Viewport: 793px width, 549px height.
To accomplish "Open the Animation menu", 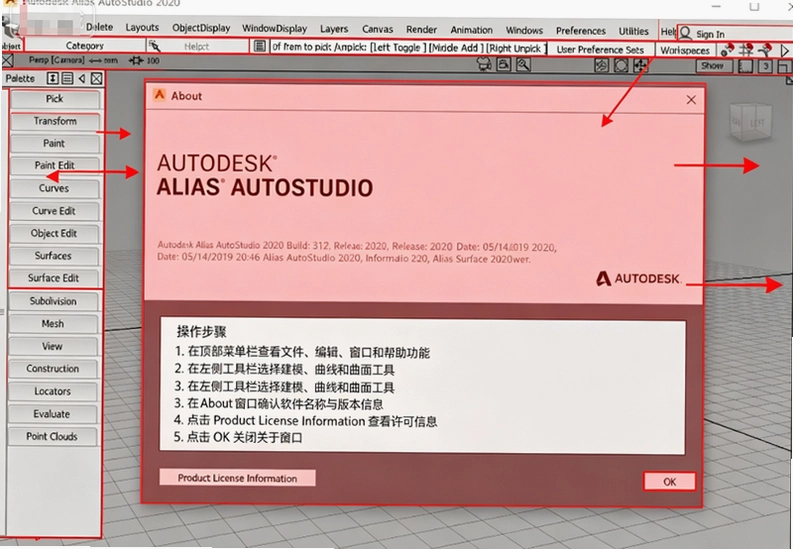I will [x=471, y=30].
